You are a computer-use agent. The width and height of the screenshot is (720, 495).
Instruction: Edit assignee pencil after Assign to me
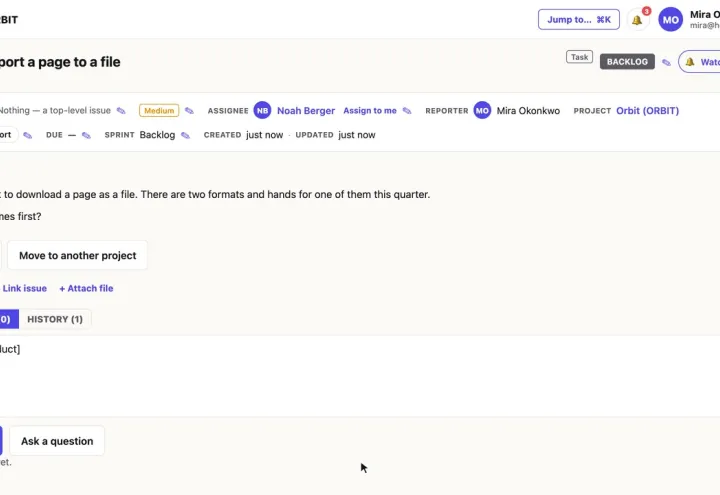pyautogui.click(x=407, y=111)
